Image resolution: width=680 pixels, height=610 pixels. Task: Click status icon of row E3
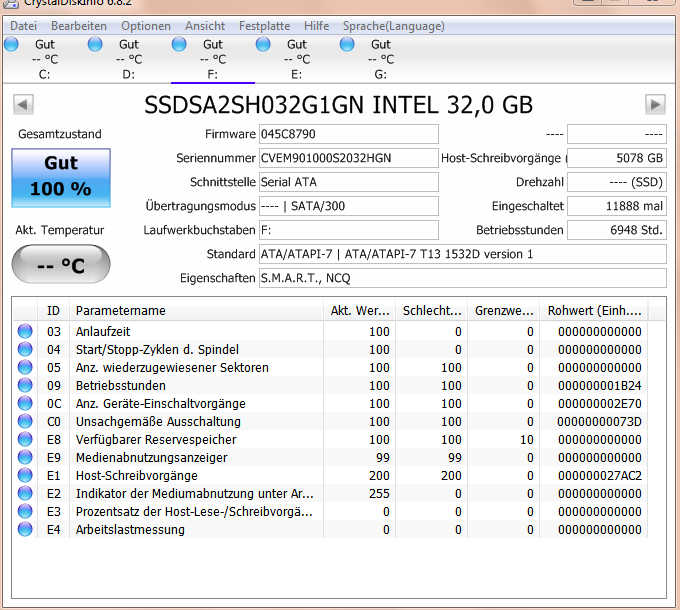25,512
